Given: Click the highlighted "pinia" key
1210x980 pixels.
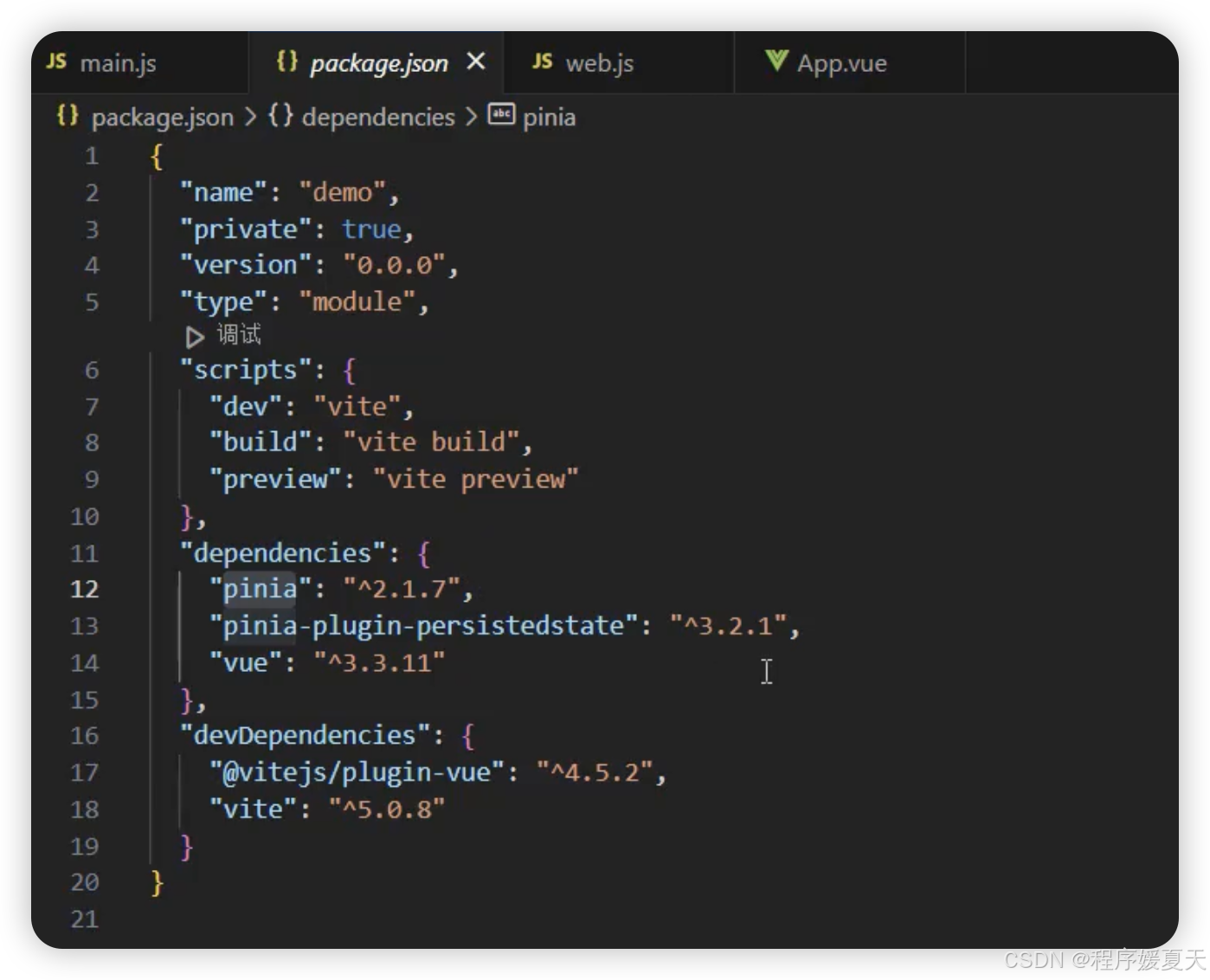Looking at the screenshot, I should tap(260, 590).
